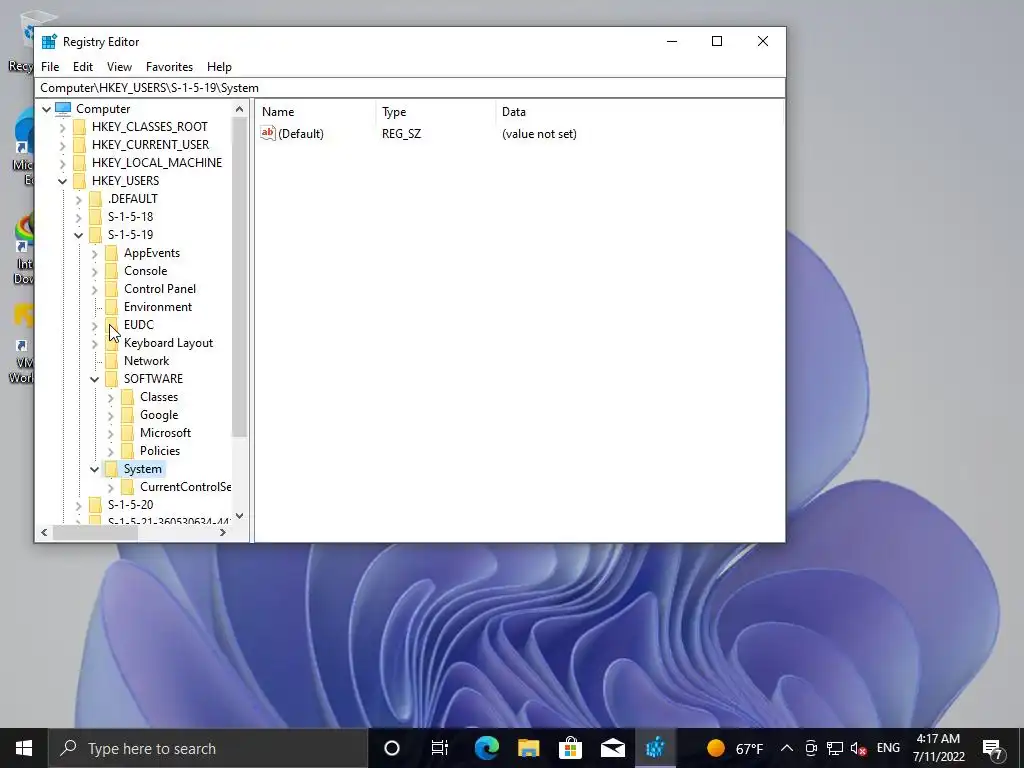
Task: Click the taskbar search box
Action: coord(208,748)
